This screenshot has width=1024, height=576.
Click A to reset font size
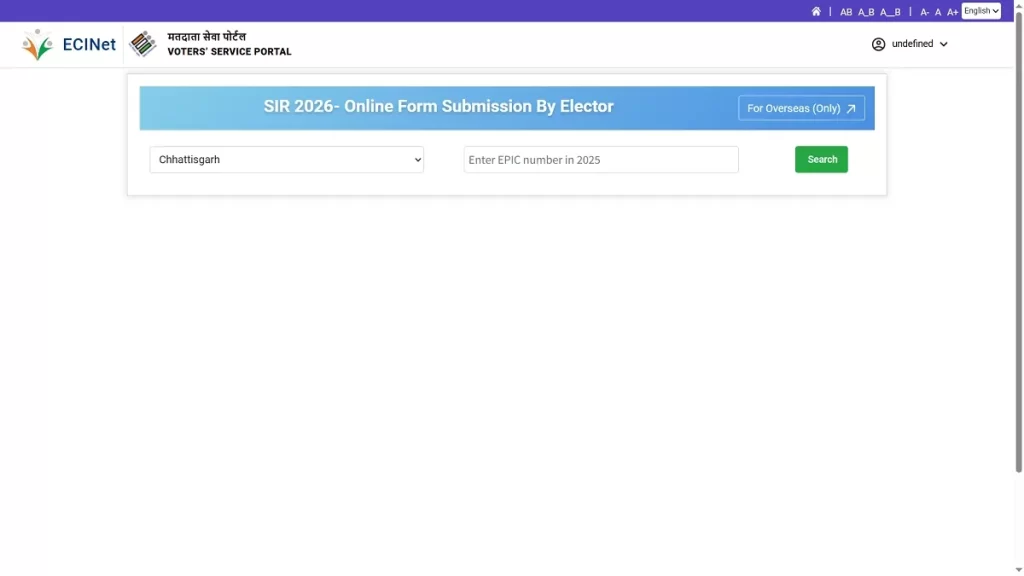coord(937,11)
